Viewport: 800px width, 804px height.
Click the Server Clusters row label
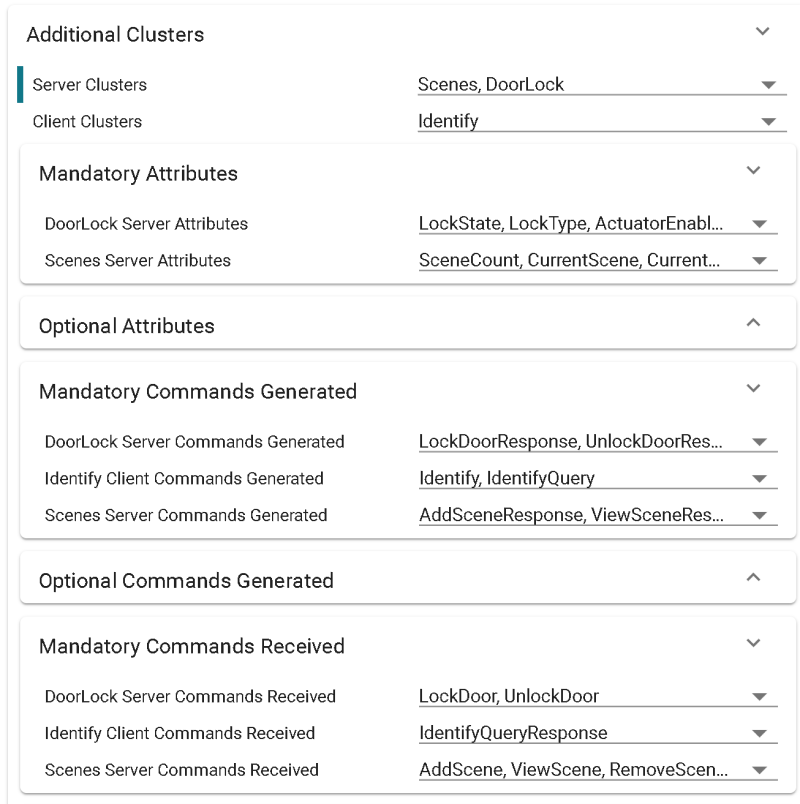[89, 85]
